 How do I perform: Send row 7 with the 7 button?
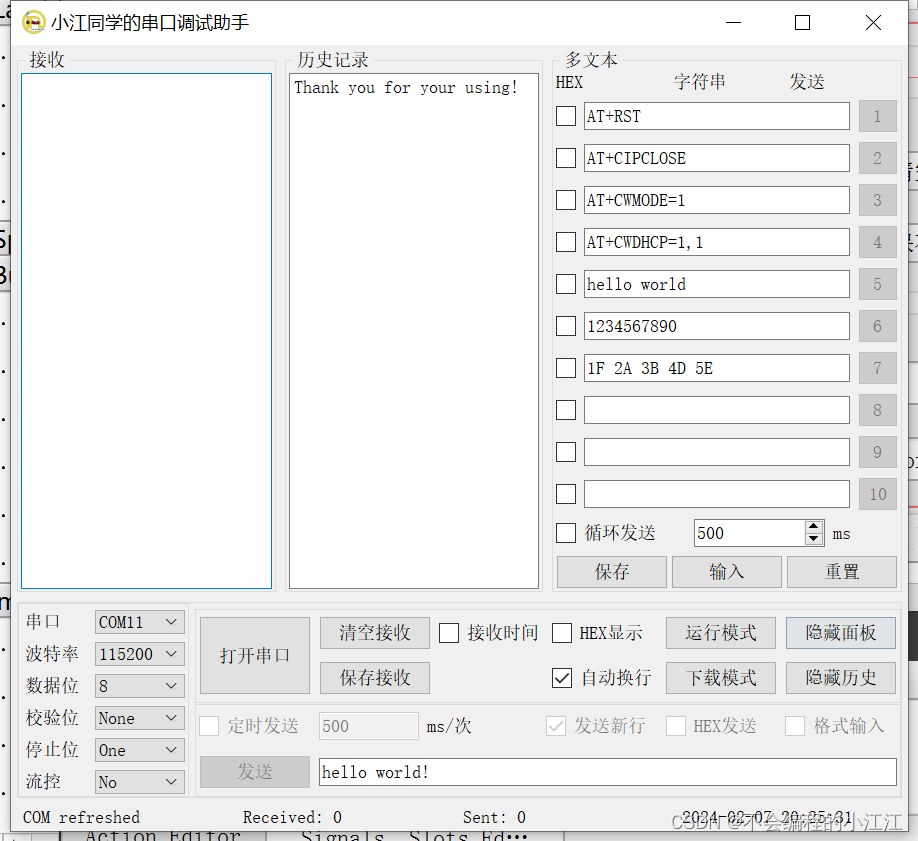878,368
